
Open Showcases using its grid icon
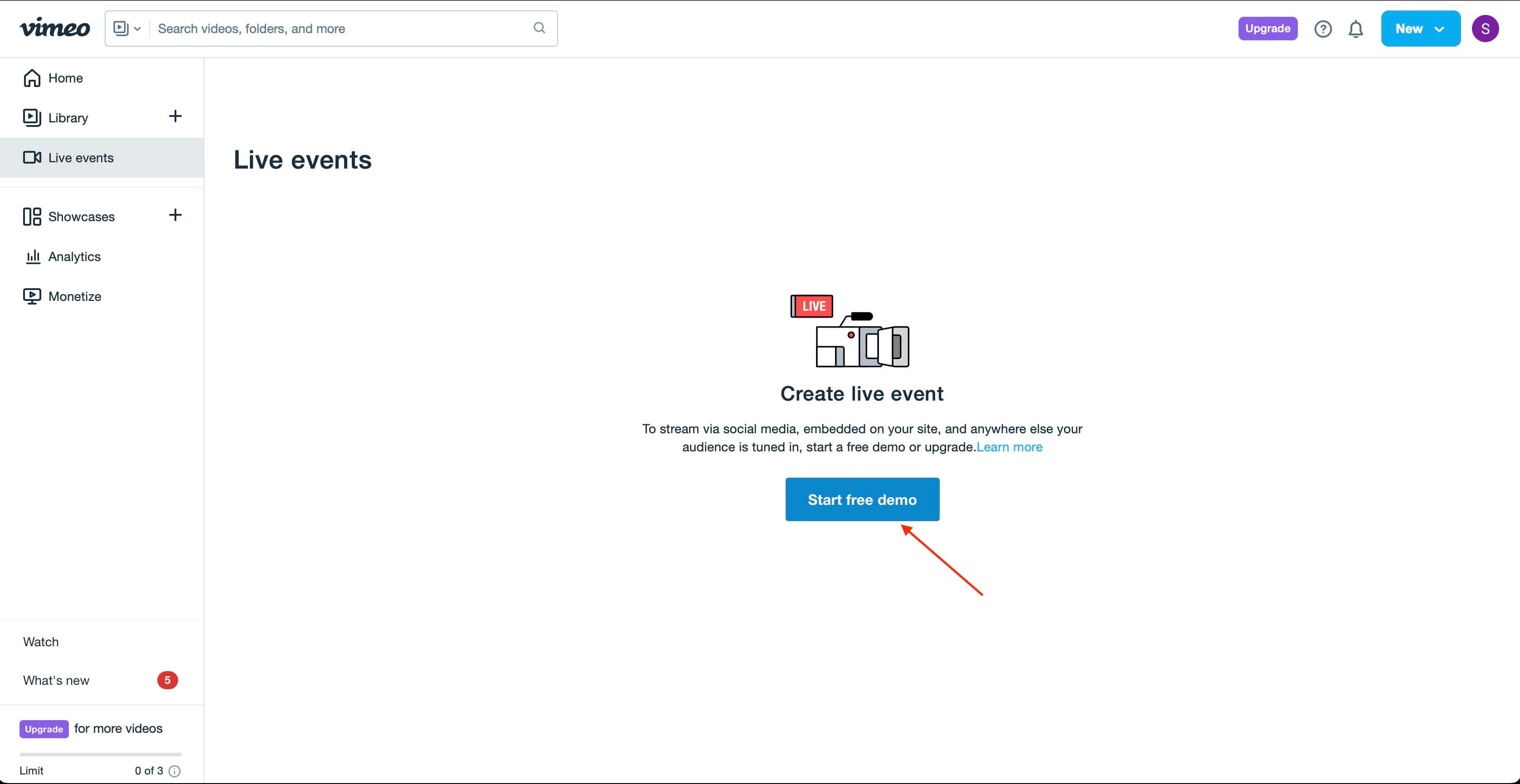33,217
